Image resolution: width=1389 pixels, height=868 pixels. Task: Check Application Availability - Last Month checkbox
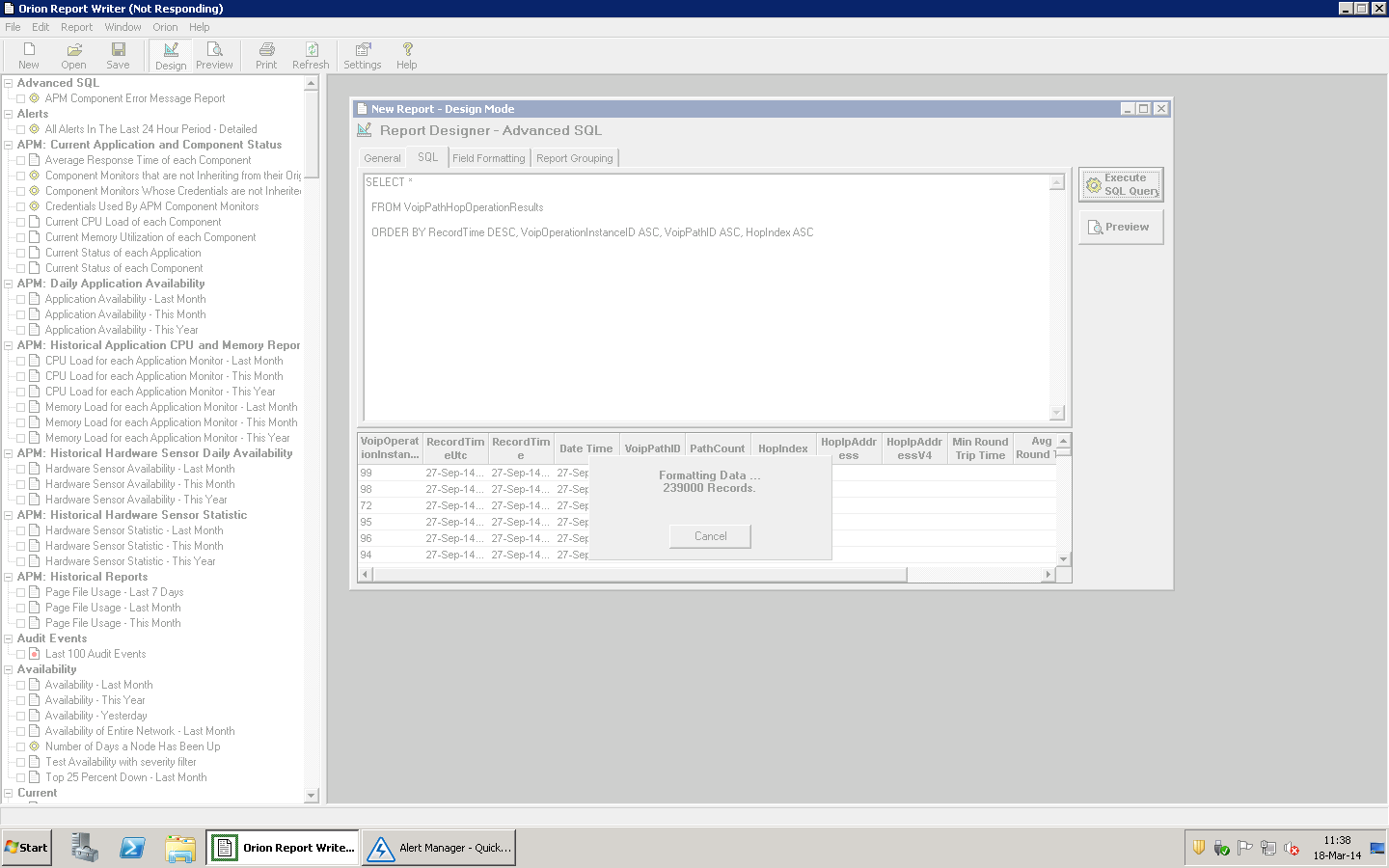click(x=21, y=299)
